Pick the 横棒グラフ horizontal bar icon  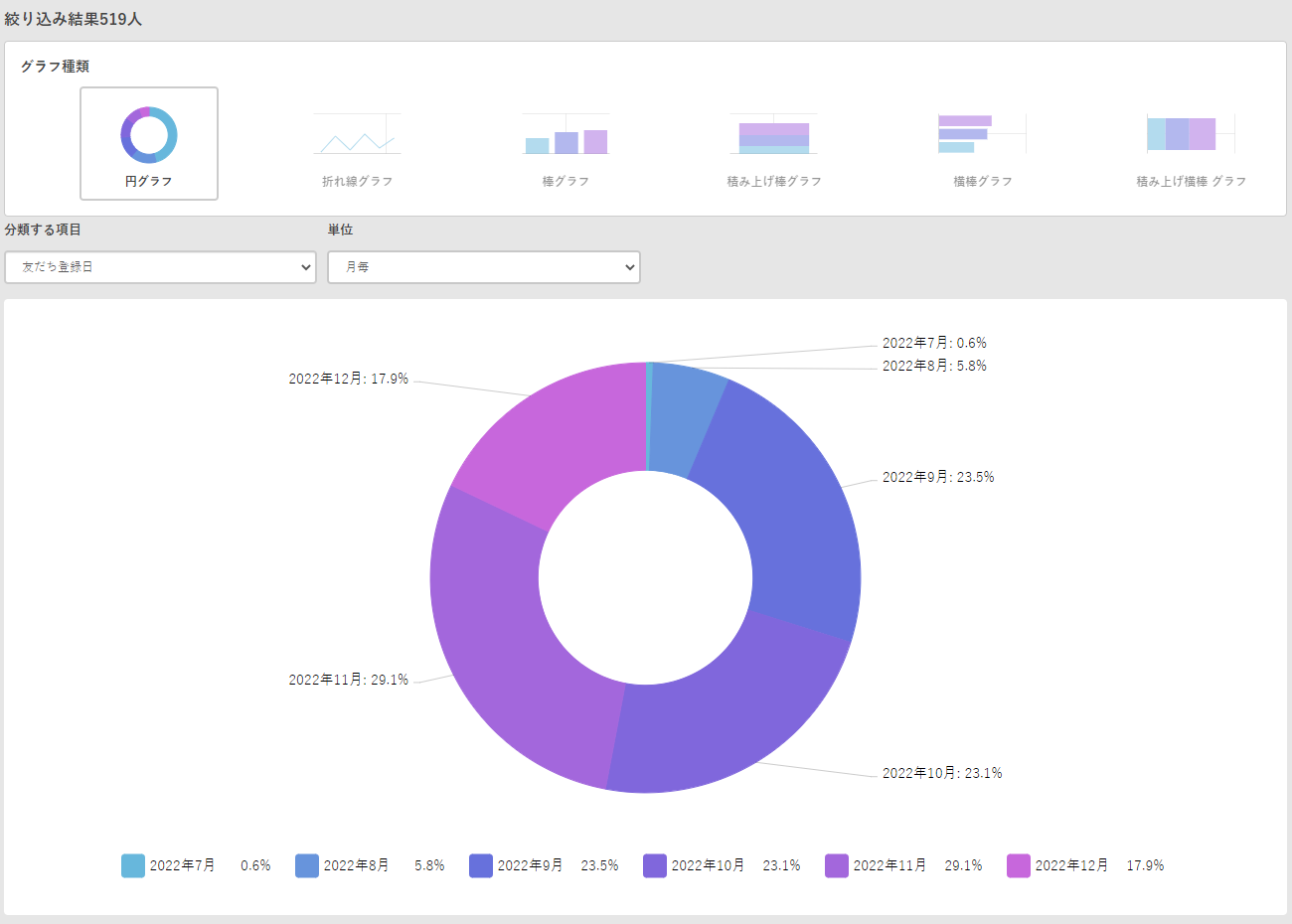click(x=982, y=135)
